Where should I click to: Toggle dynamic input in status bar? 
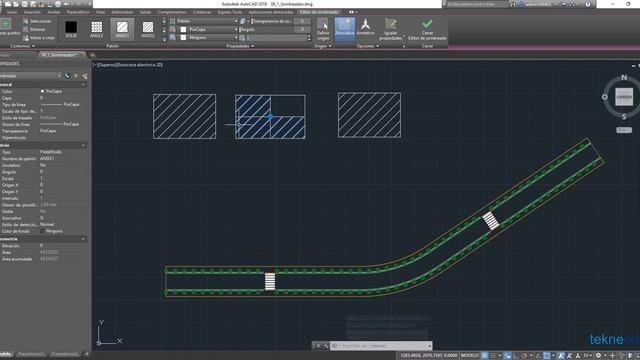coord(507,356)
